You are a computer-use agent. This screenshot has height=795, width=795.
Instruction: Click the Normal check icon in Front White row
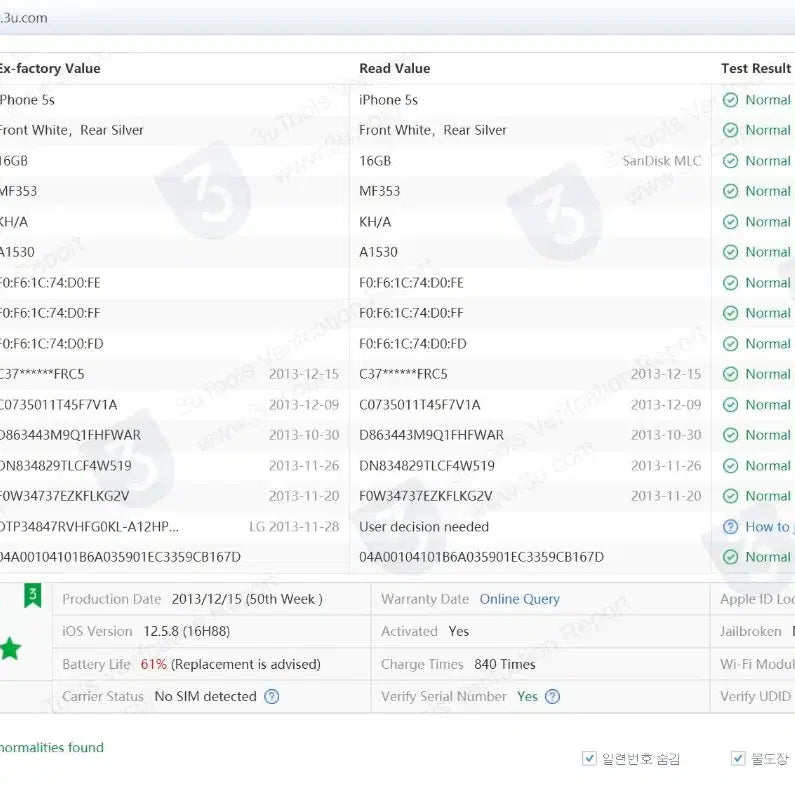730,130
